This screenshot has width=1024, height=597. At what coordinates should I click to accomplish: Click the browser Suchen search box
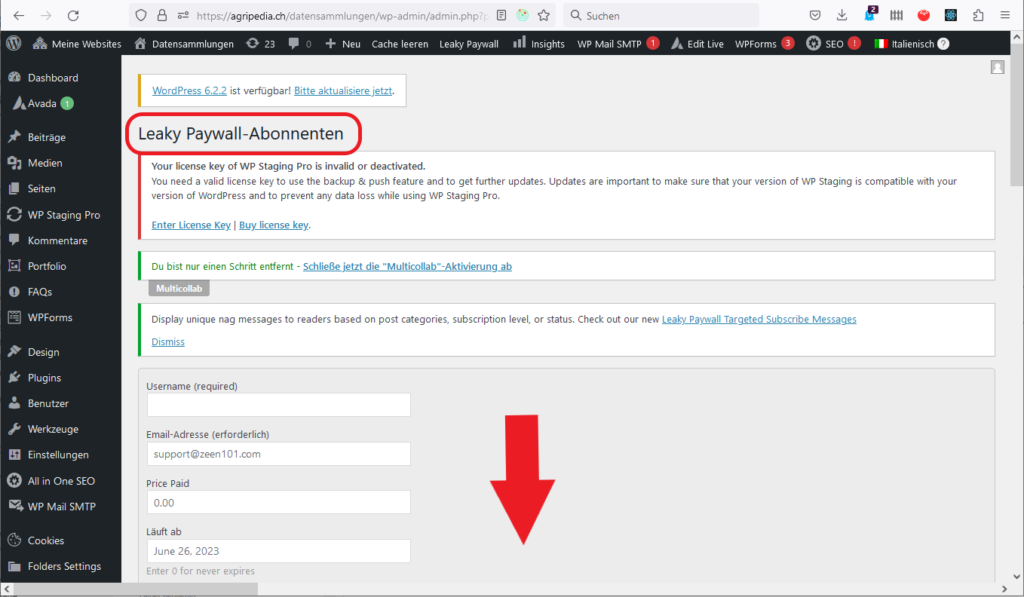661,16
